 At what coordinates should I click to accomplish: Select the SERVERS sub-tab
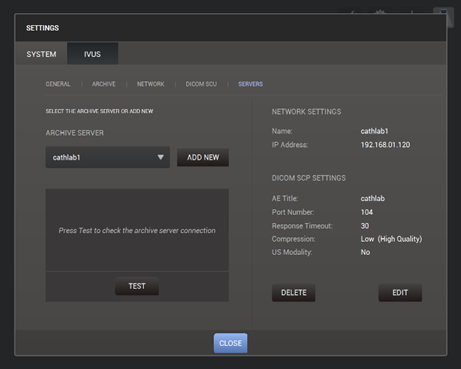[250, 84]
